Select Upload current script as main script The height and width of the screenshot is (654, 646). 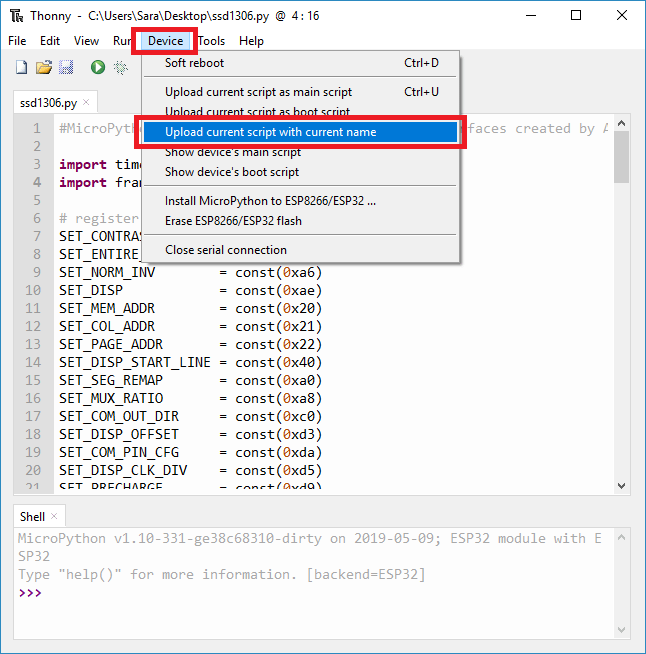click(x=258, y=92)
